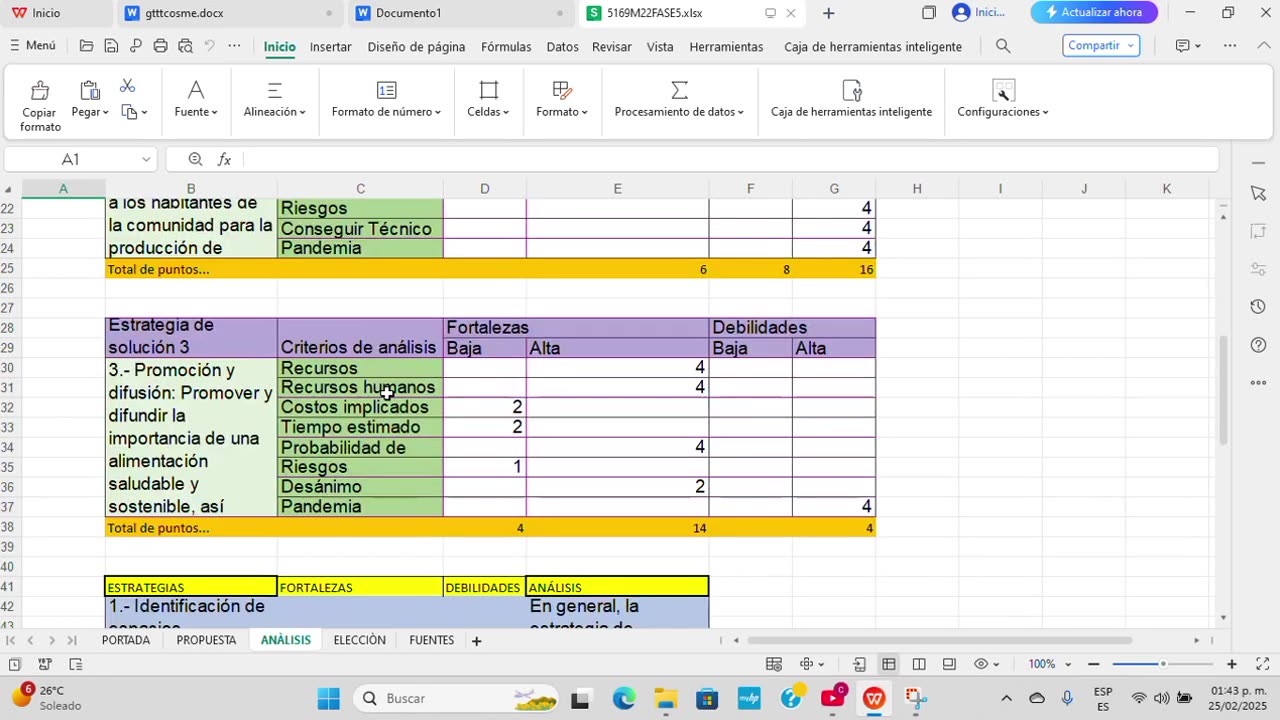Image resolution: width=1280 pixels, height=720 pixels.
Task: Open the help question mark in sidebar
Action: tap(1258, 345)
